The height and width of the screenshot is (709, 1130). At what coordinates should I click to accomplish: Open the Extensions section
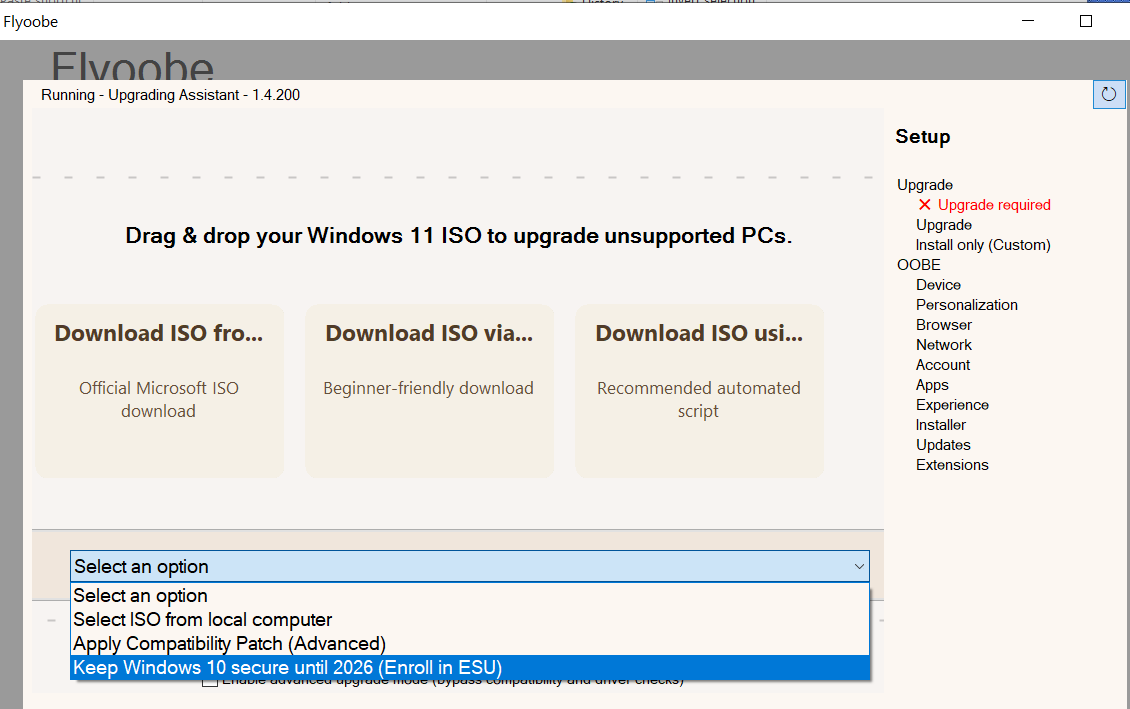(951, 465)
